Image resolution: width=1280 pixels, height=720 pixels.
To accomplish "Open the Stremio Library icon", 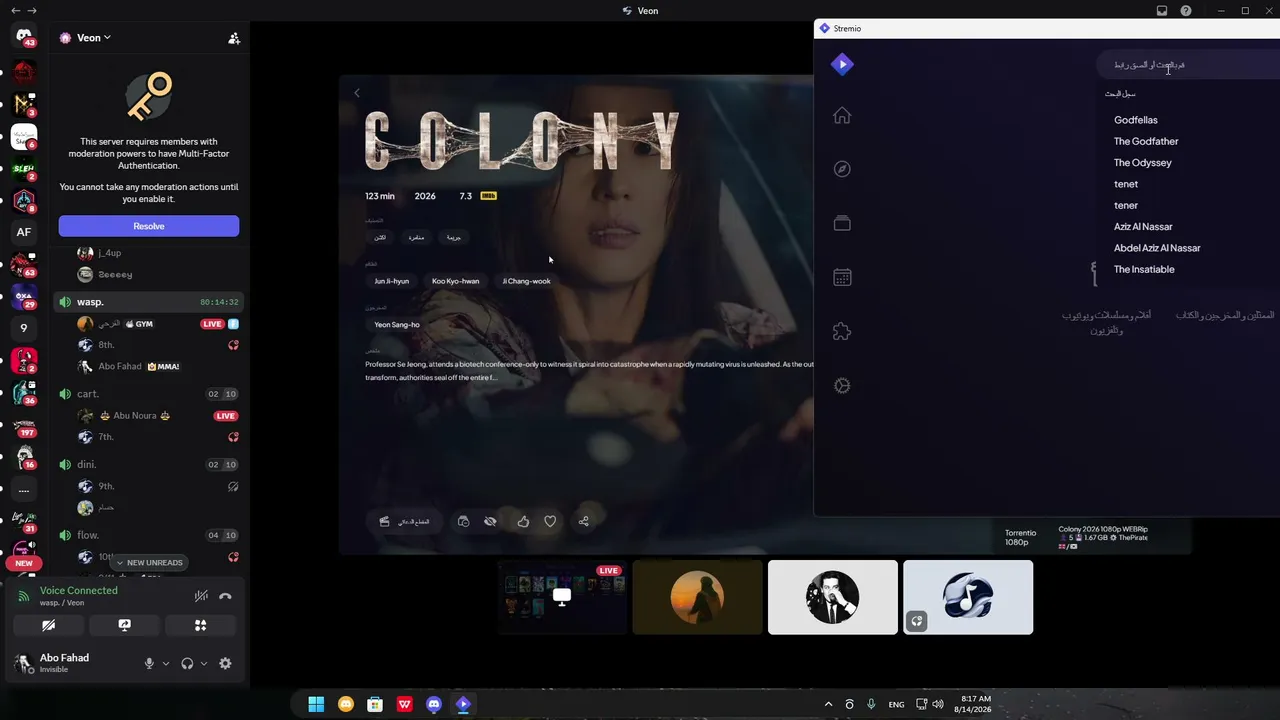I will pos(842,223).
